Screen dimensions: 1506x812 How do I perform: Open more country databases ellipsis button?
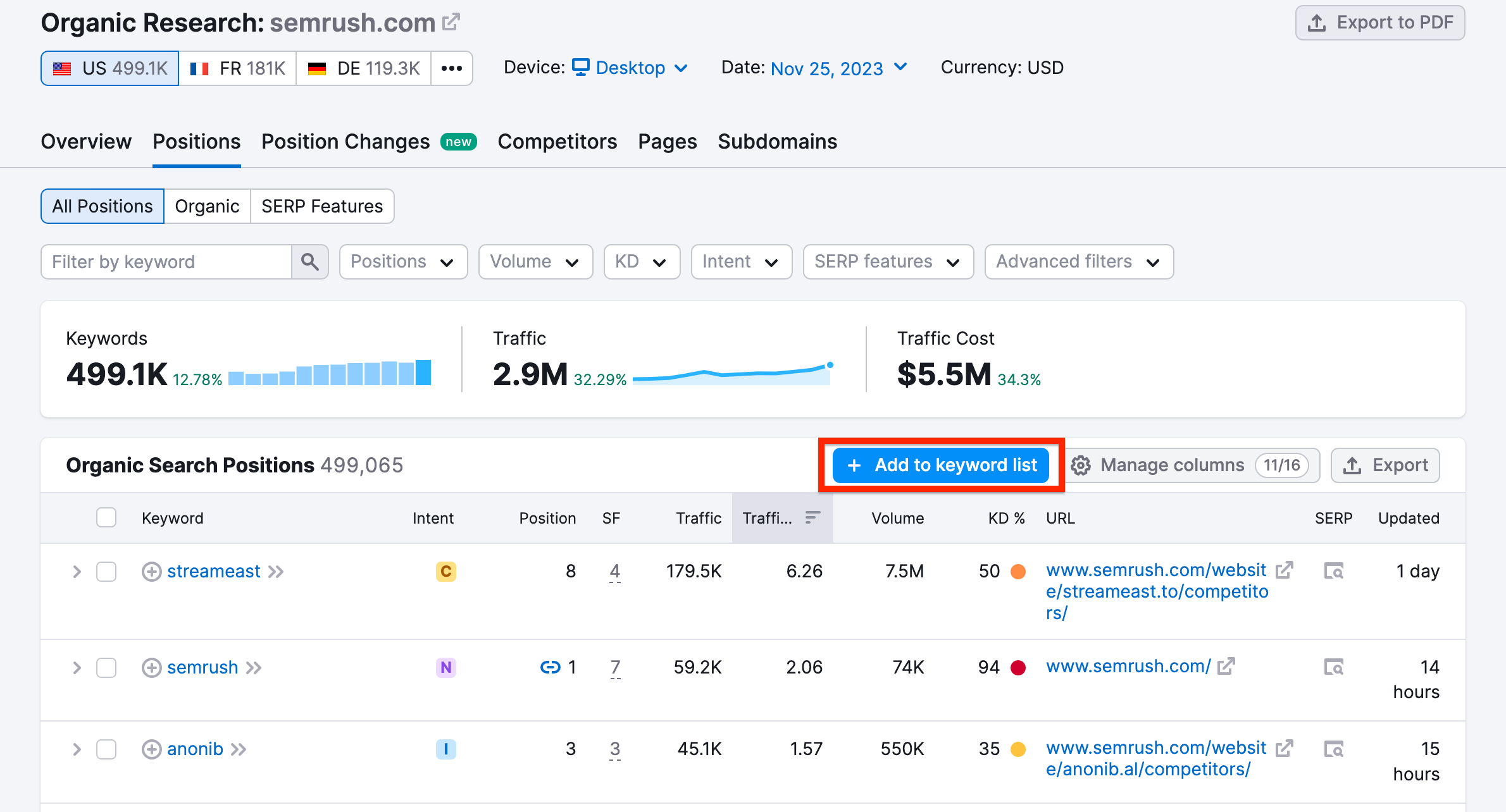point(451,68)
